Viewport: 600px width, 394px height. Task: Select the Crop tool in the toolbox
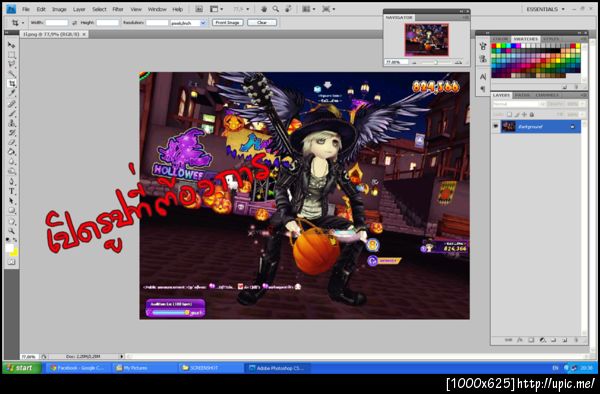[x=11, y=83]
